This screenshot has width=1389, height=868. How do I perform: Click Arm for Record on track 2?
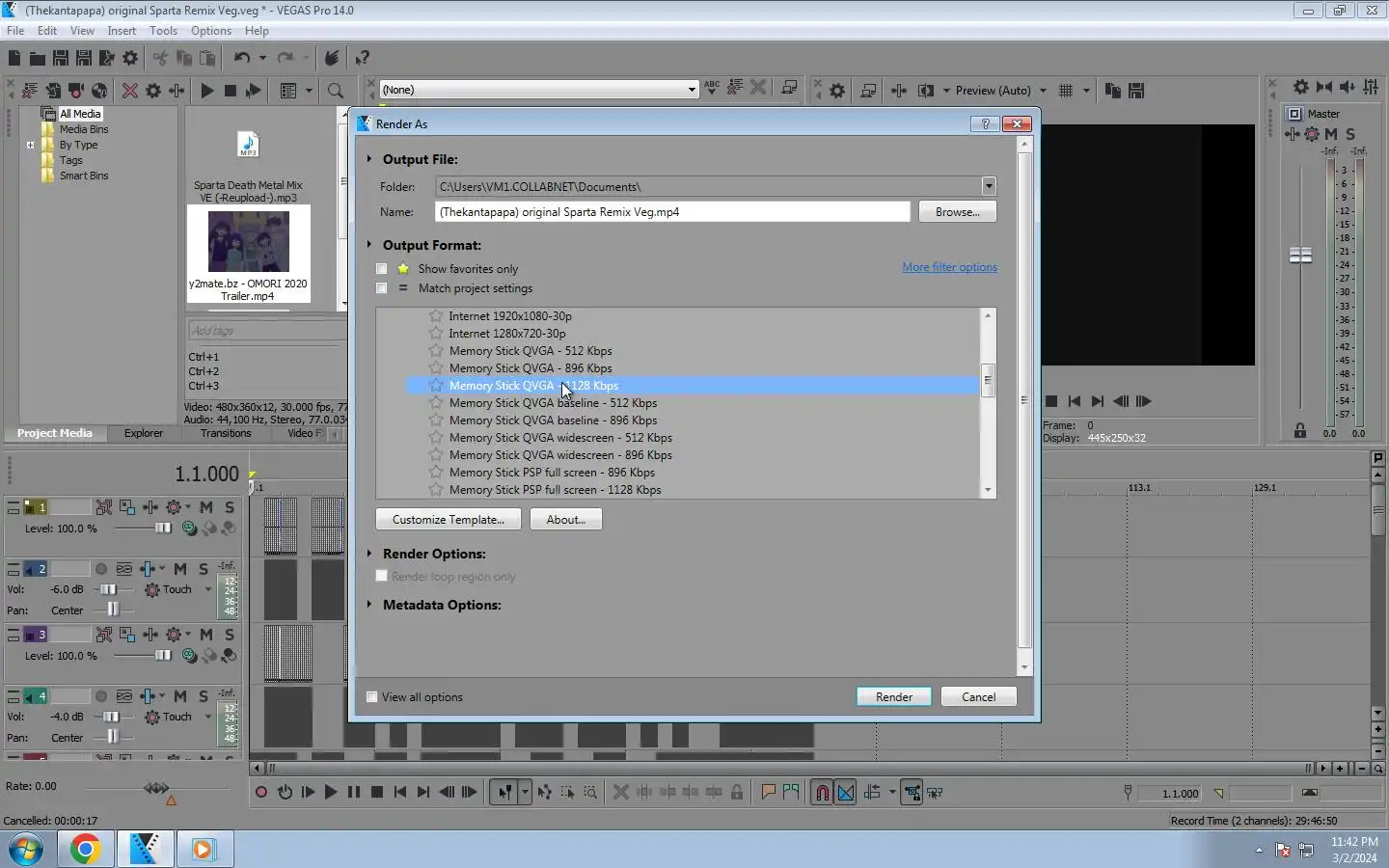(x=101, y=569)
